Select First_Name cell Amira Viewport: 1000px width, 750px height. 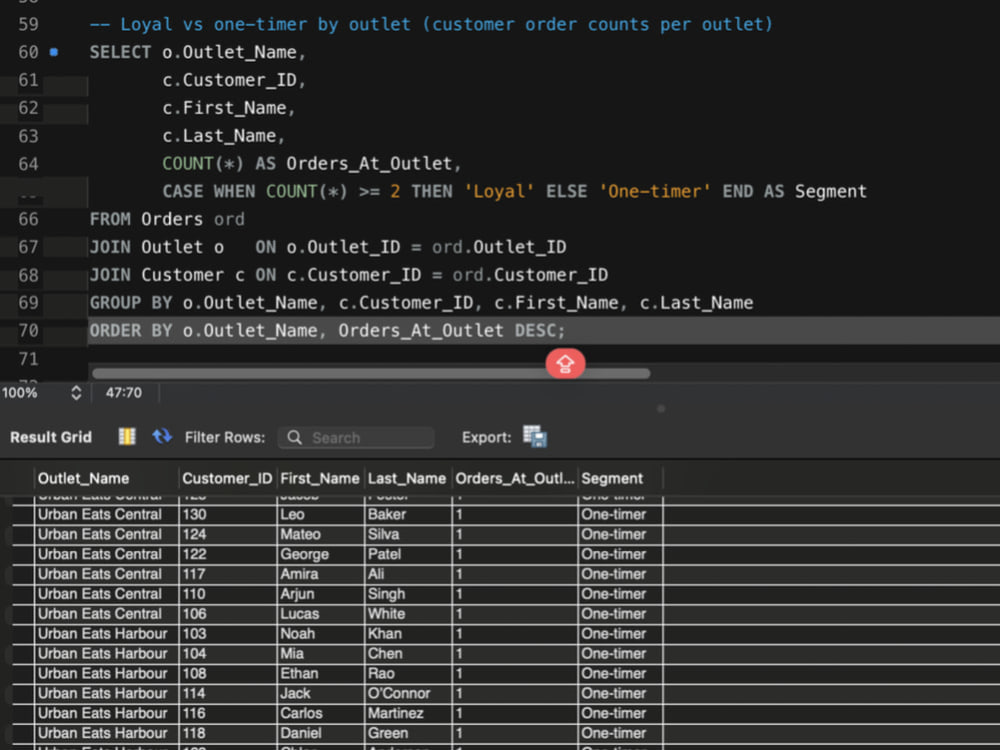321,574
